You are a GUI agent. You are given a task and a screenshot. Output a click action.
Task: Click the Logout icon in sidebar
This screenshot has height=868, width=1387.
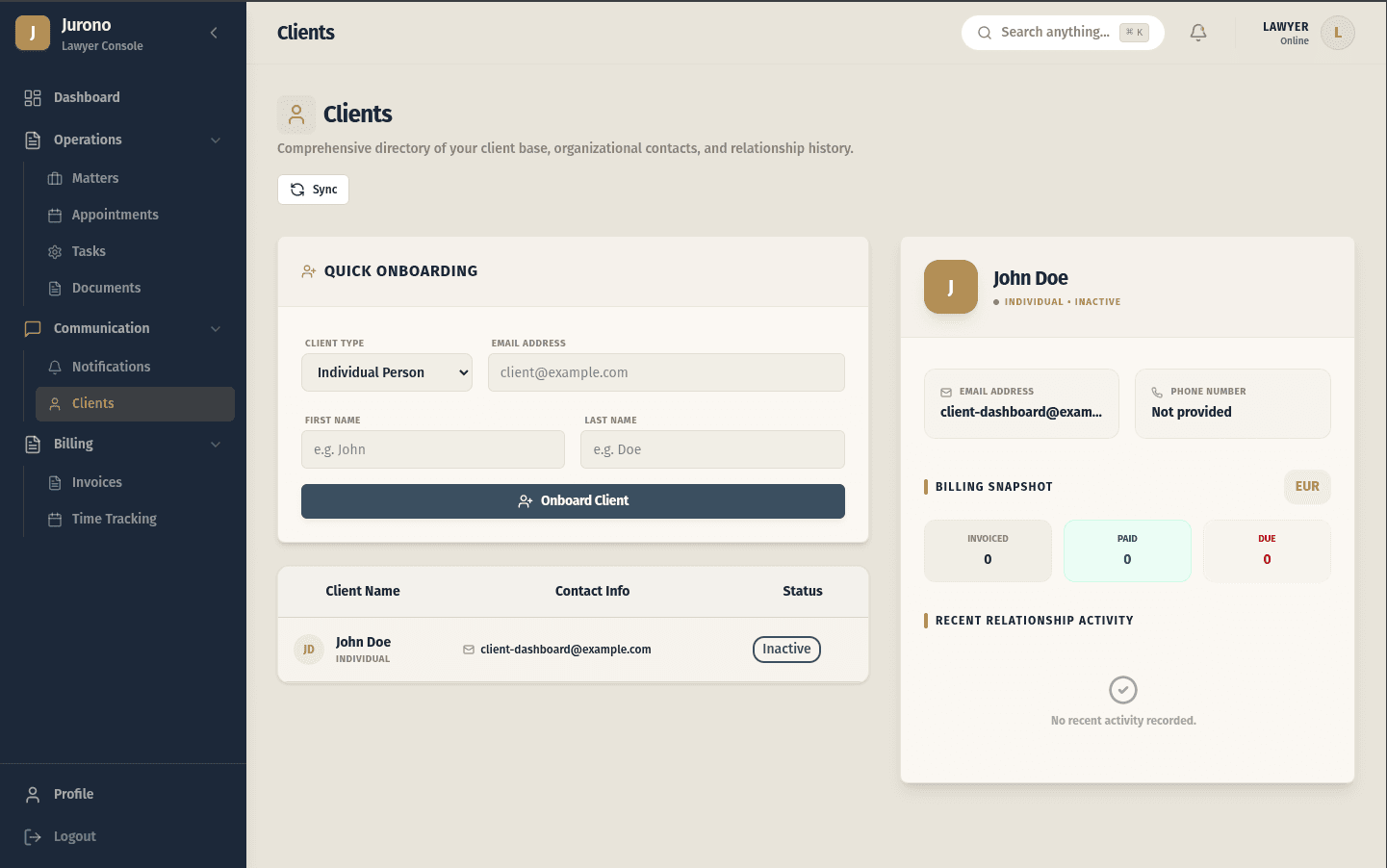(33, 836)
